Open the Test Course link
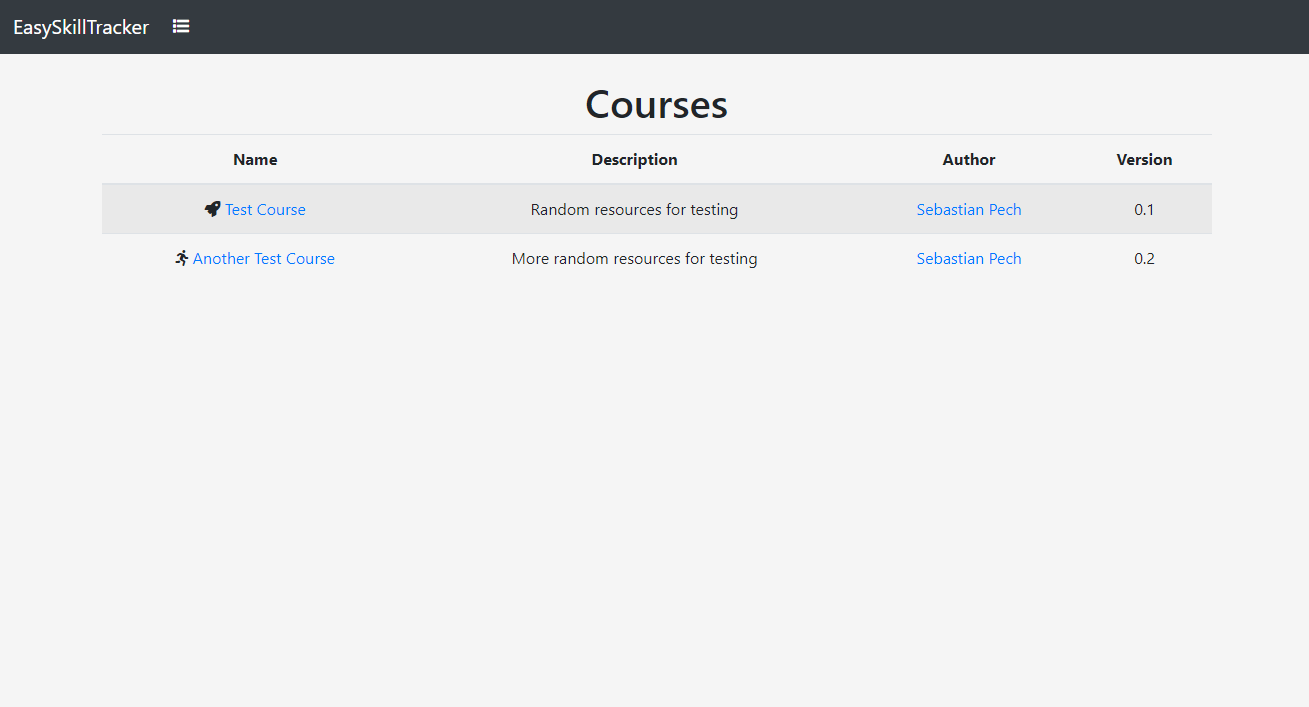This screenshot has height=707, width=1309. (265, 209)
